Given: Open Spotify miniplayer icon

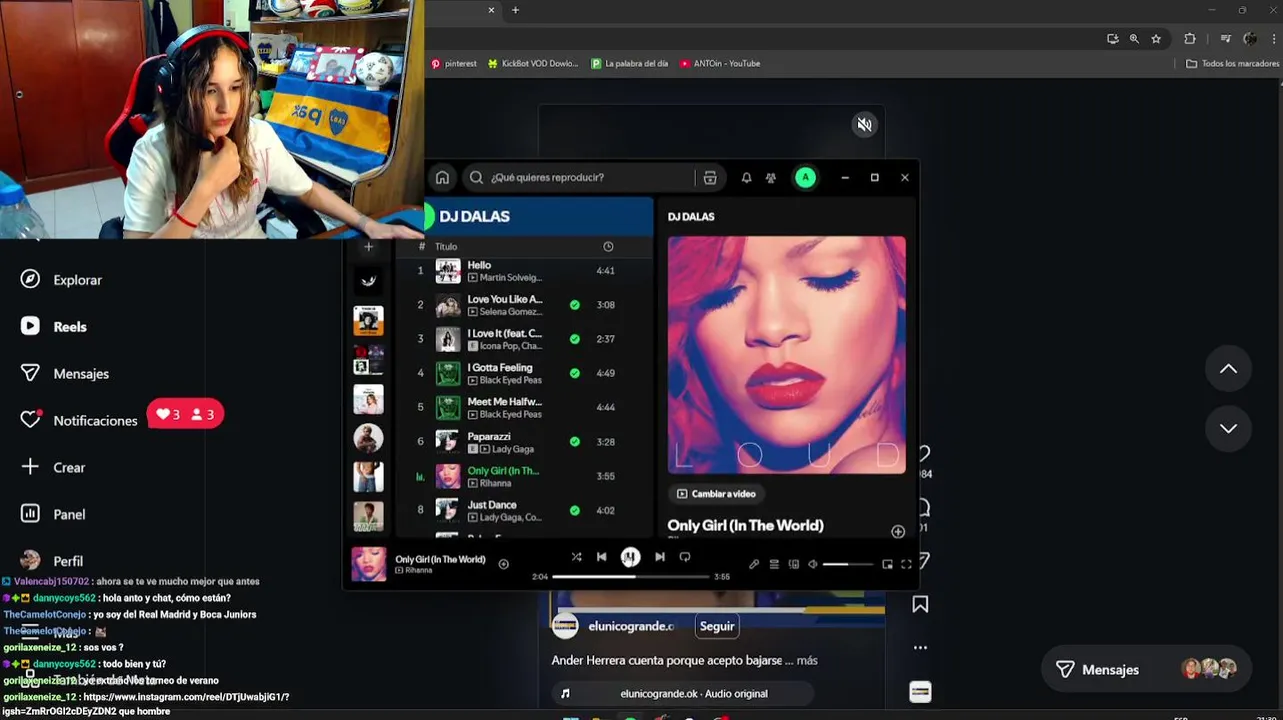Looking at the screenshot, I should click(887, 565).
